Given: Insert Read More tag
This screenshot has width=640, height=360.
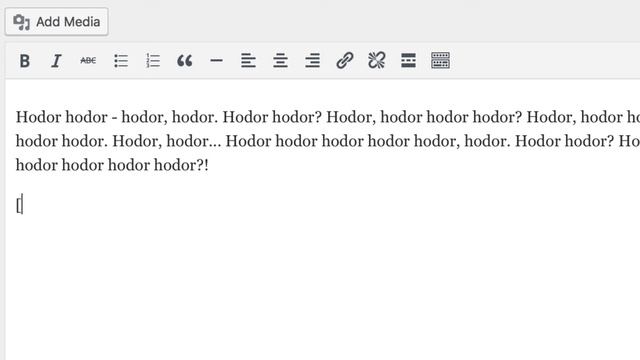Looking at the screenshot, I should [x=409, y=61].
